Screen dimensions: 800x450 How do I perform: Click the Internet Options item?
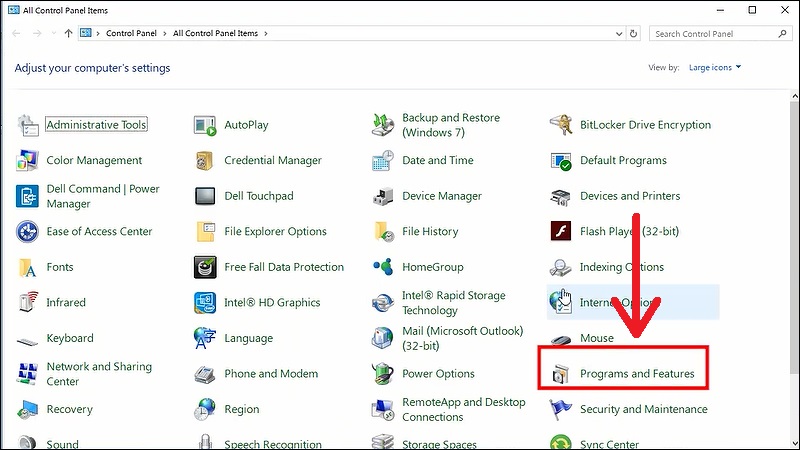(x=633, y=303)
